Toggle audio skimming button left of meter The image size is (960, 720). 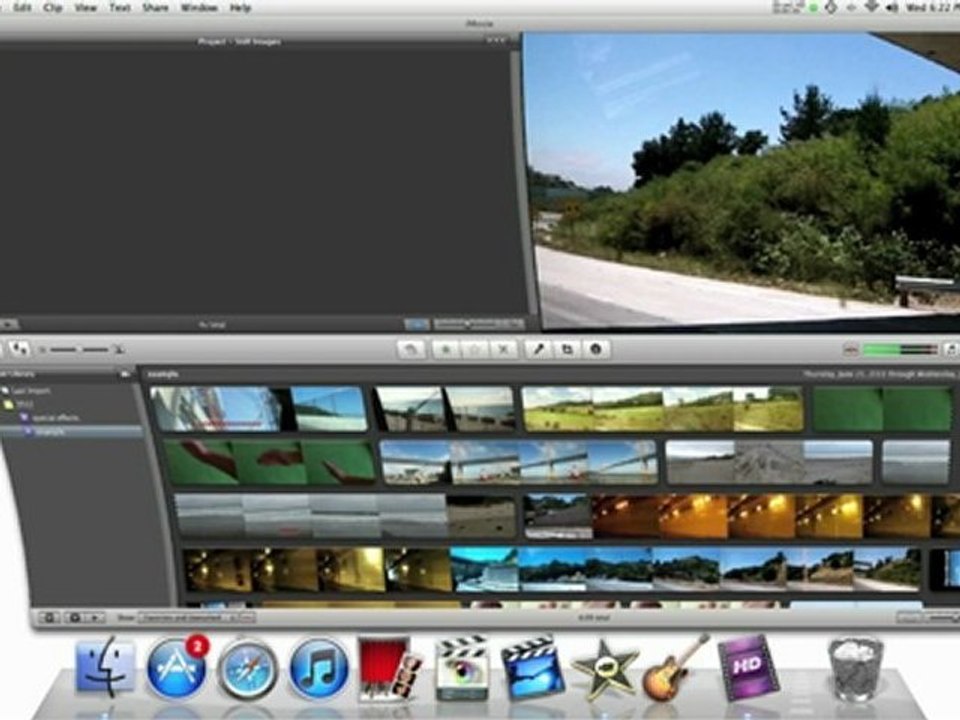850,350
